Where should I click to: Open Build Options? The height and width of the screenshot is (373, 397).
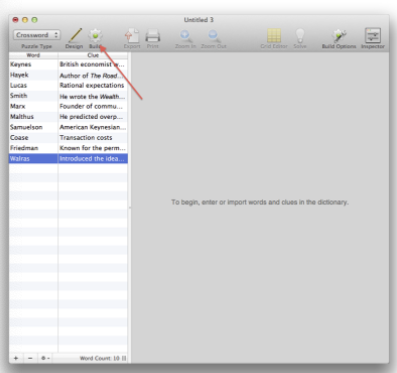pyautogui.click(x=339, y=35)
